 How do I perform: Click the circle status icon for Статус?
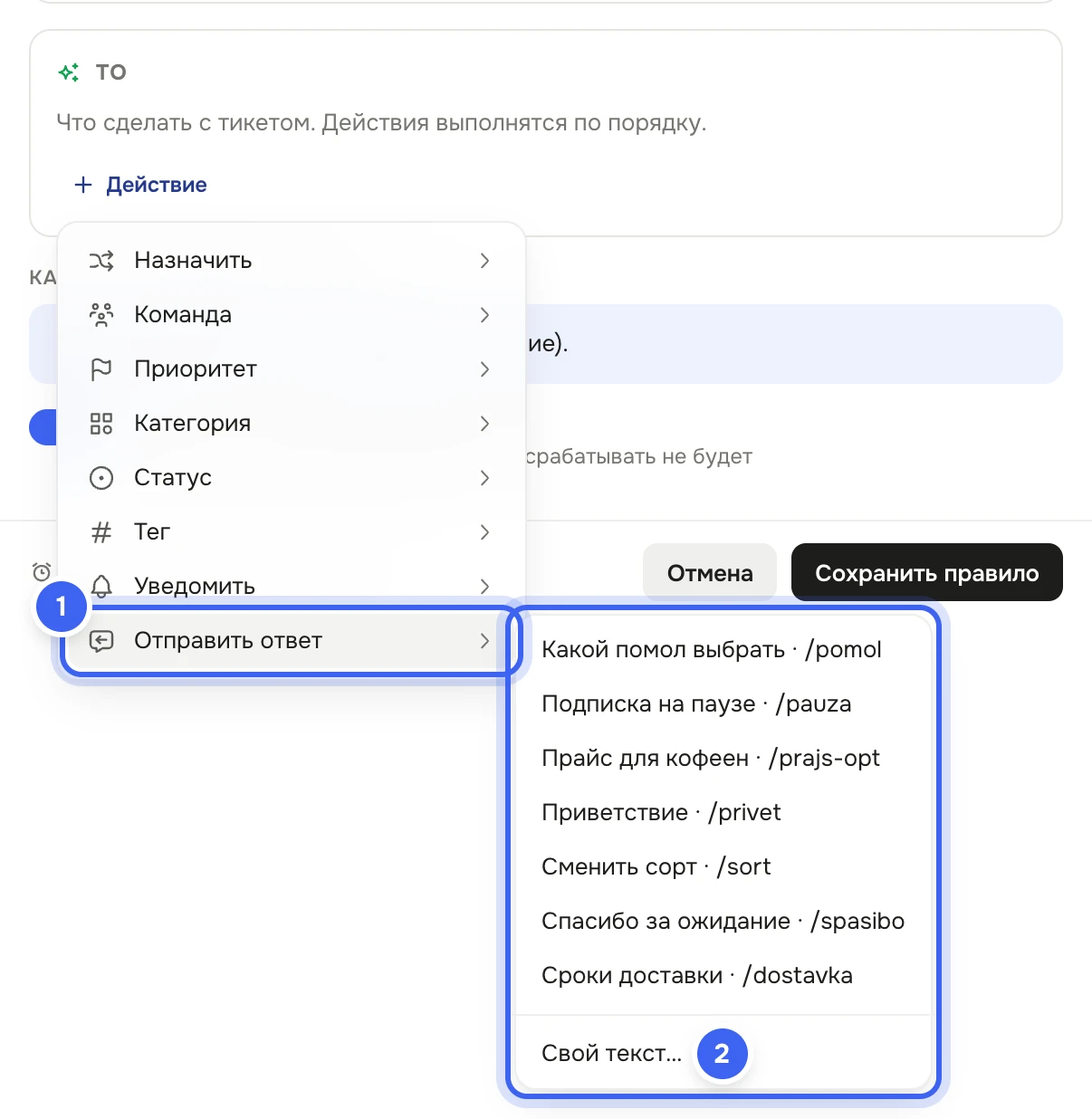coord(101,478)
